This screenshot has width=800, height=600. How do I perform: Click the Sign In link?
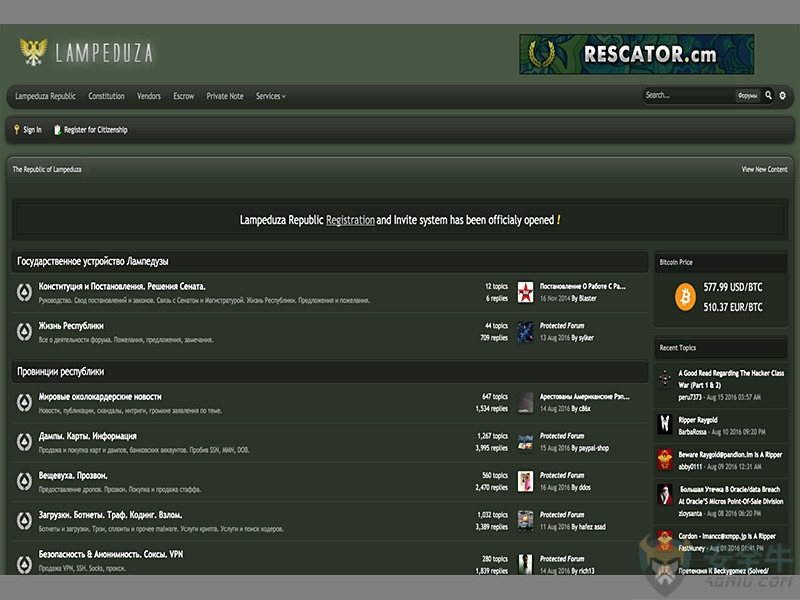click(32, 130)
